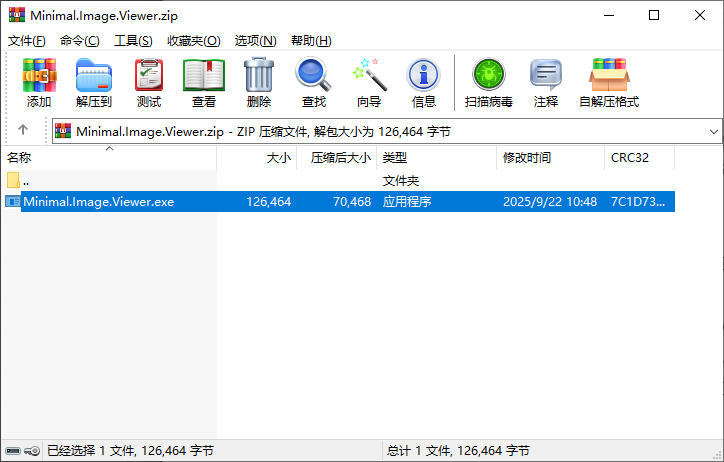Maximize the WinRAR window

[x=654, y=15]
